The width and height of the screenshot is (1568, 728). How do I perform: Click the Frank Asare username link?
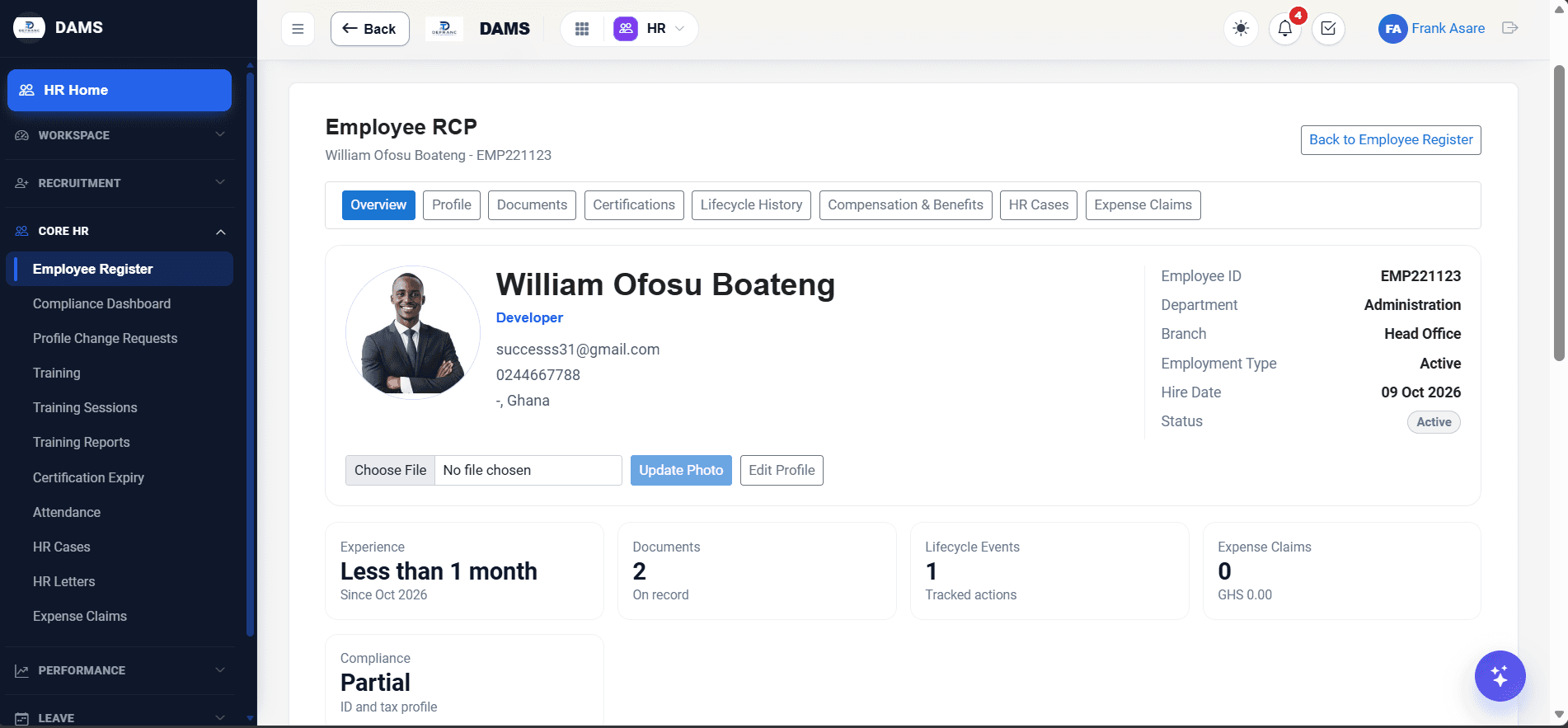(x=1448, y=28)
